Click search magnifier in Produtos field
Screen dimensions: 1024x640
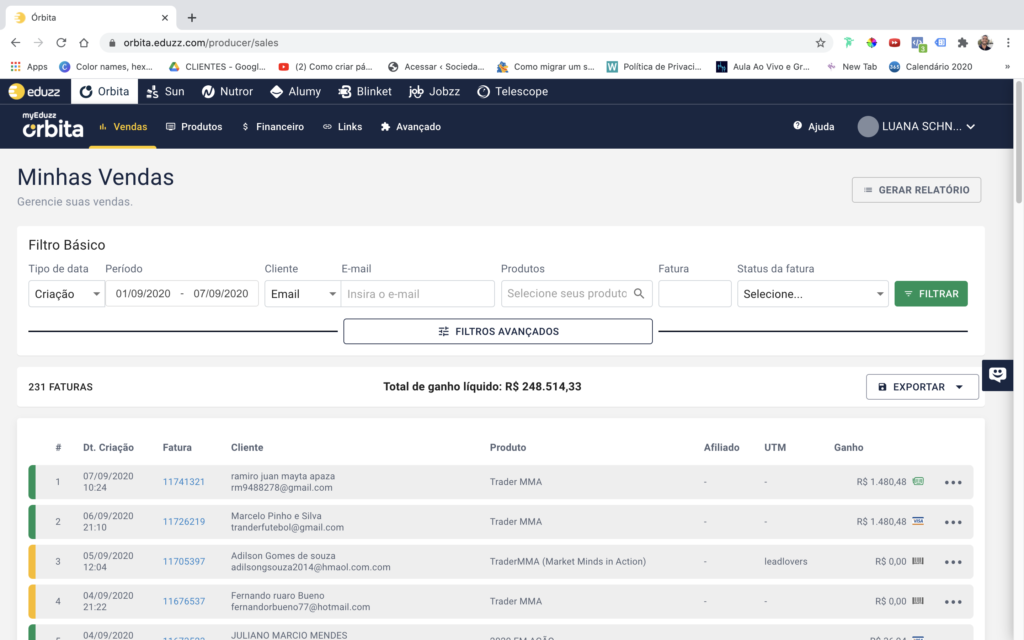639,293
